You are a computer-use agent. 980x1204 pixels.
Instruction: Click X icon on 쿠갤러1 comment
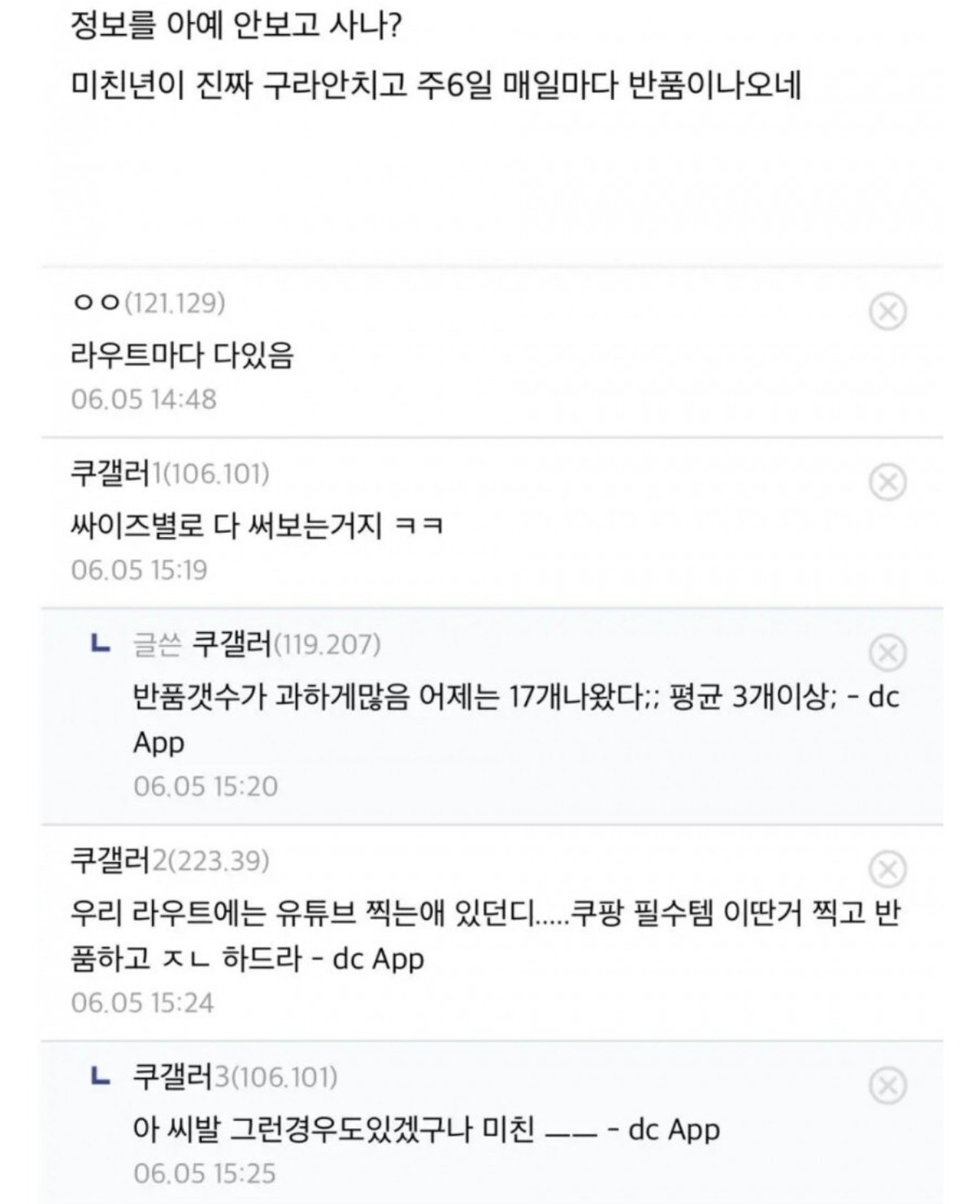(x=887, y=483)
